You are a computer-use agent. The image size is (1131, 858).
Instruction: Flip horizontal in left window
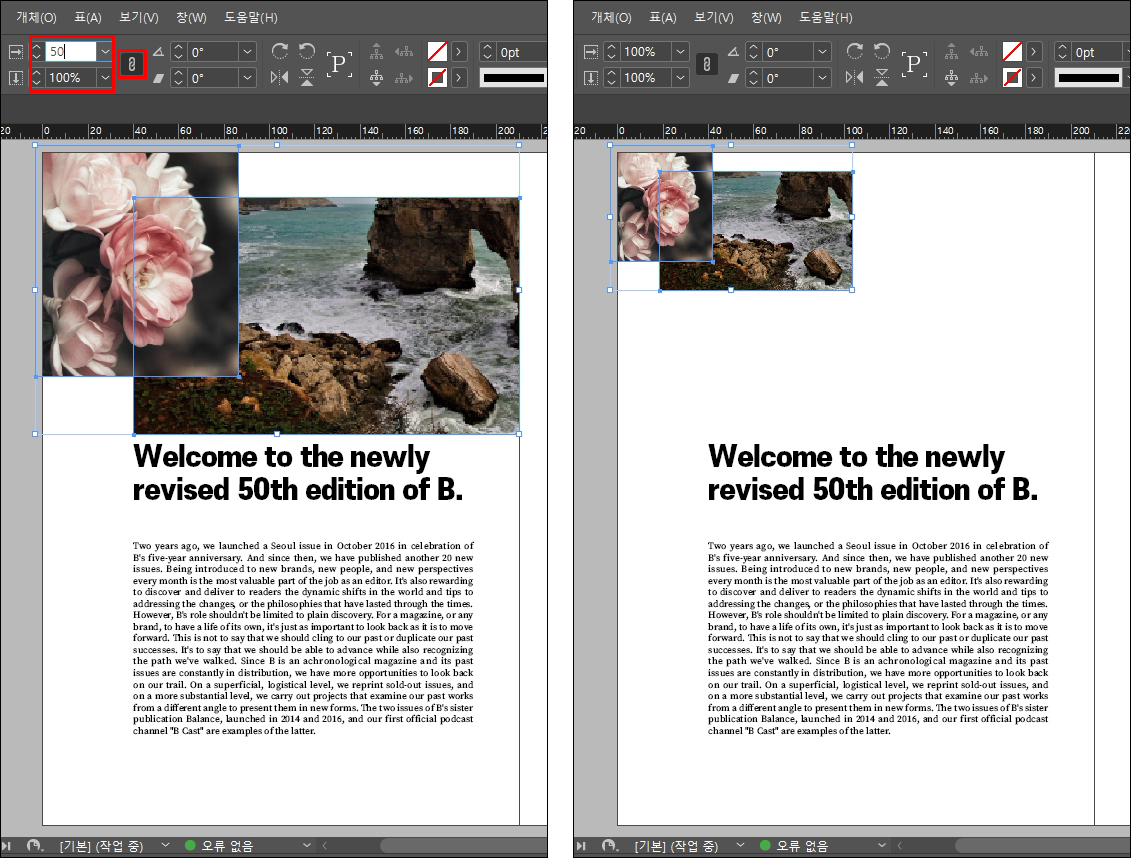pyautogui.click(x=279, y=77)
